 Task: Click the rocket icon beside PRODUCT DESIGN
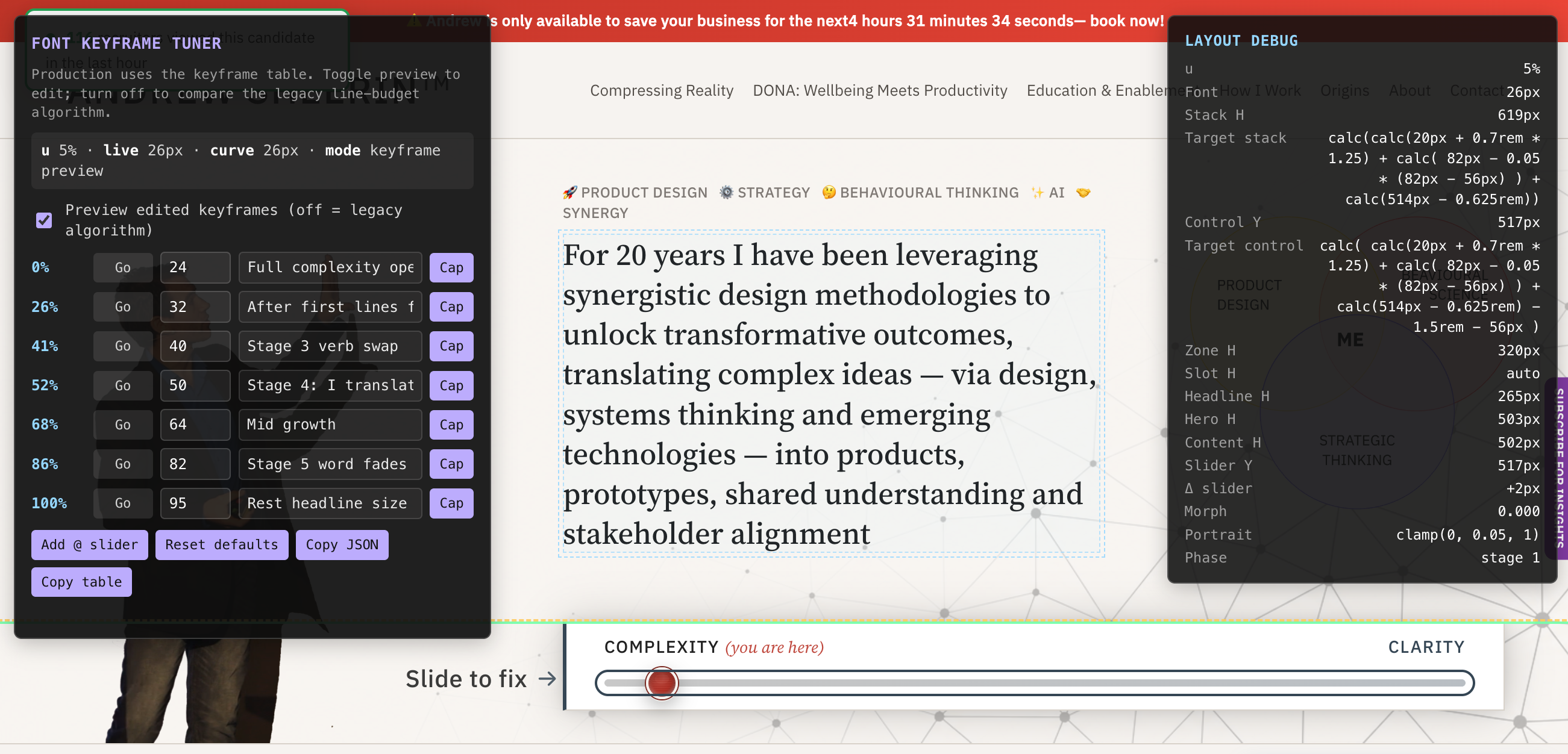569,193
